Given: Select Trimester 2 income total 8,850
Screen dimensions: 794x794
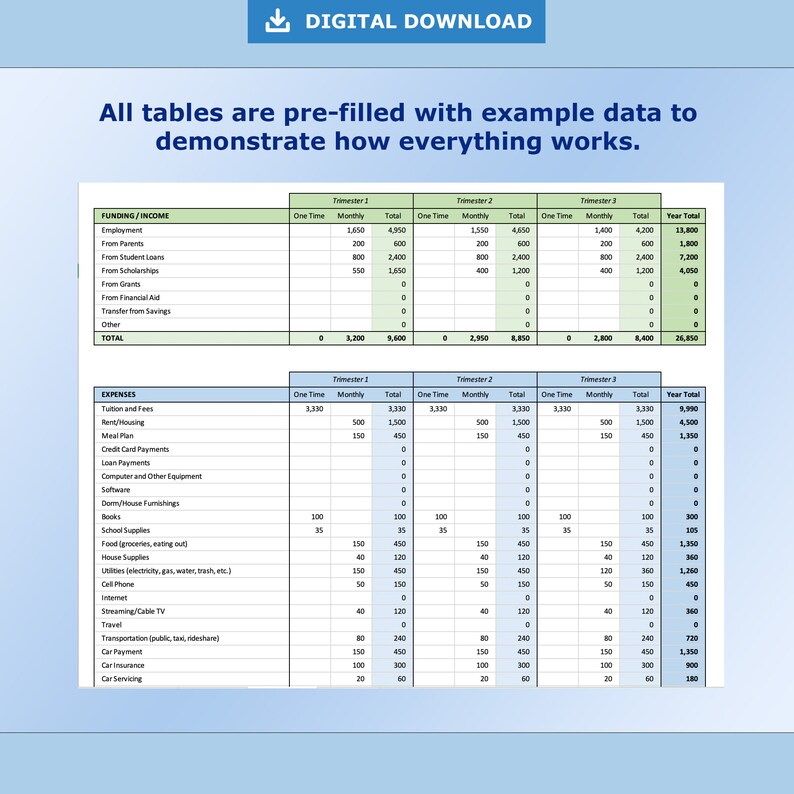Looking at the screenshot, I should (x=517, y=338).
